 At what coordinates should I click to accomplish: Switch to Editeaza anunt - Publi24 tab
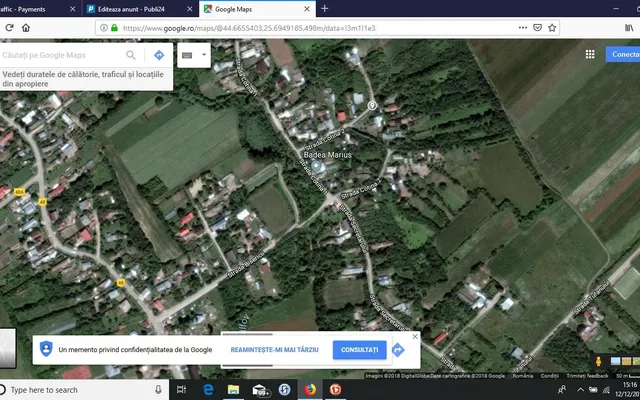pos(140,9)
